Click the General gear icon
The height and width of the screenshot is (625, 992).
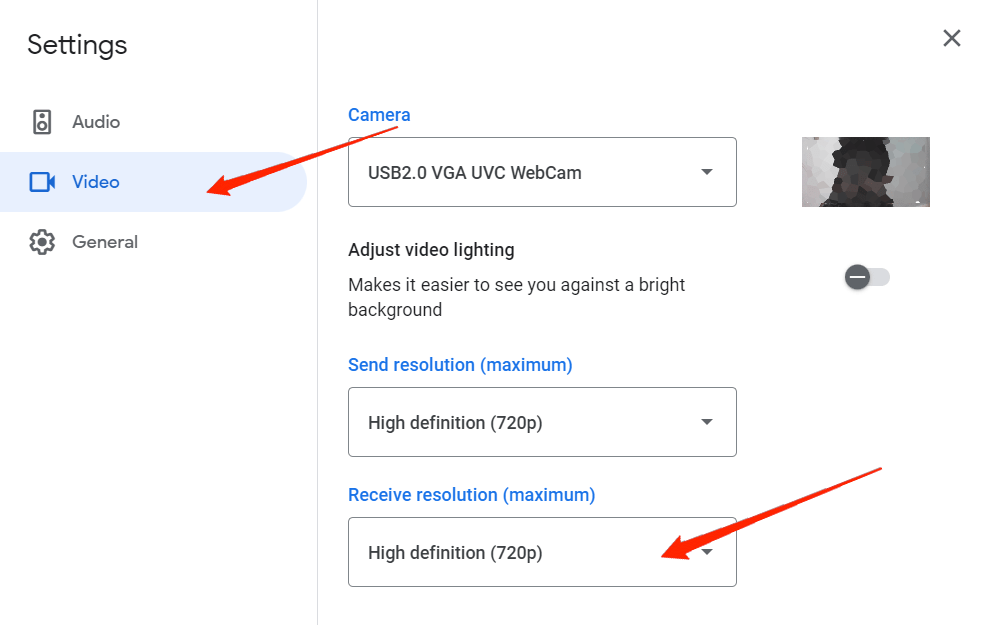[42, 242]
